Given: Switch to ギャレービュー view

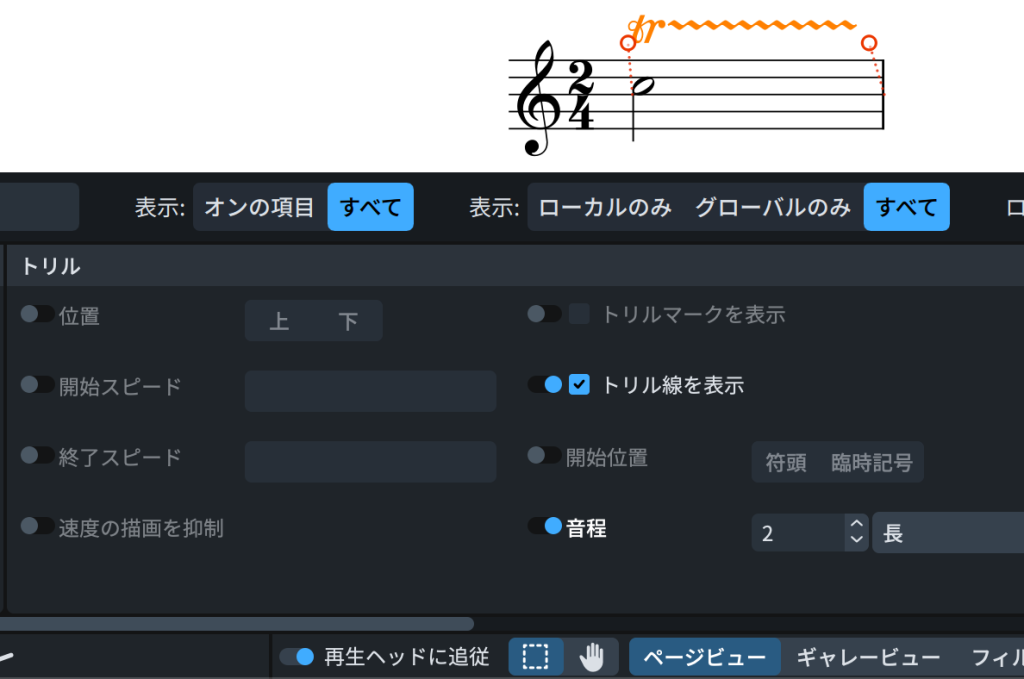Looking at the screenshot, I should pyautogui.click(x=868, y=657).
